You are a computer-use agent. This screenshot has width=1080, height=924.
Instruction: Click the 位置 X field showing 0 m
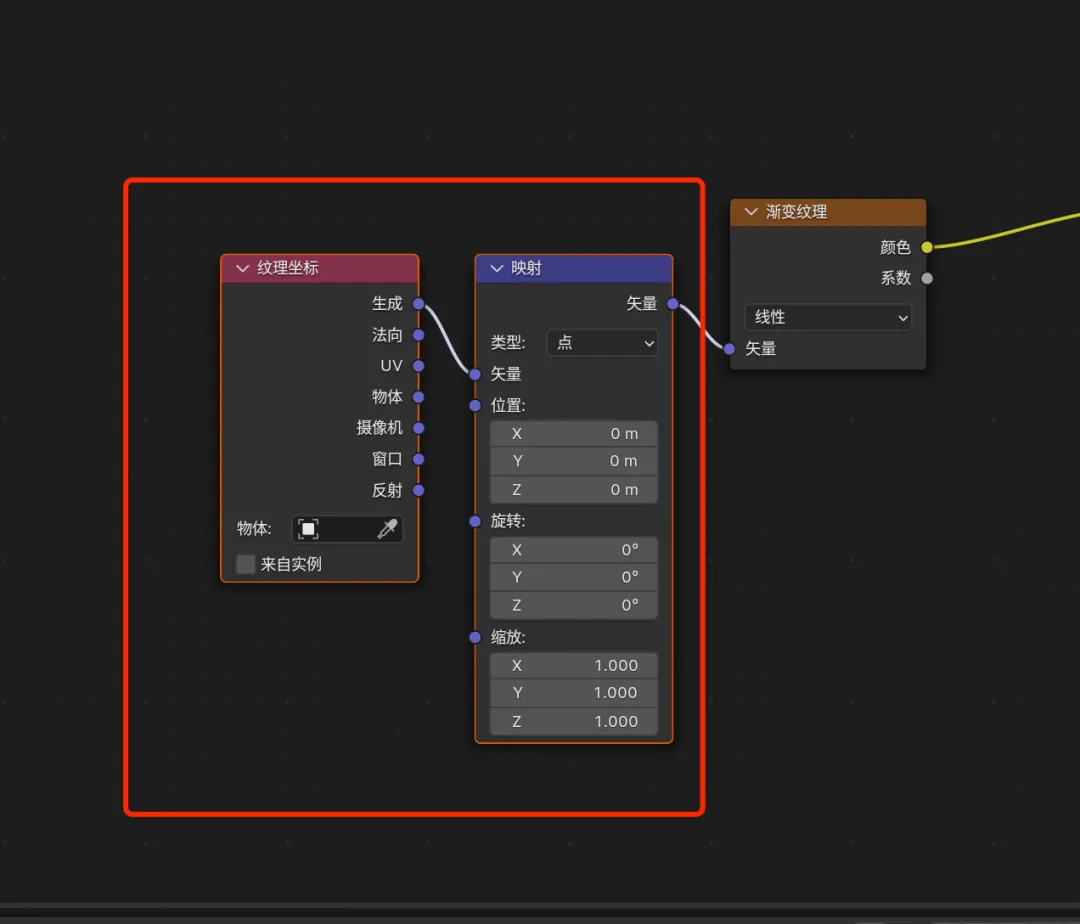pyautogui.click(x=574, y=433)
